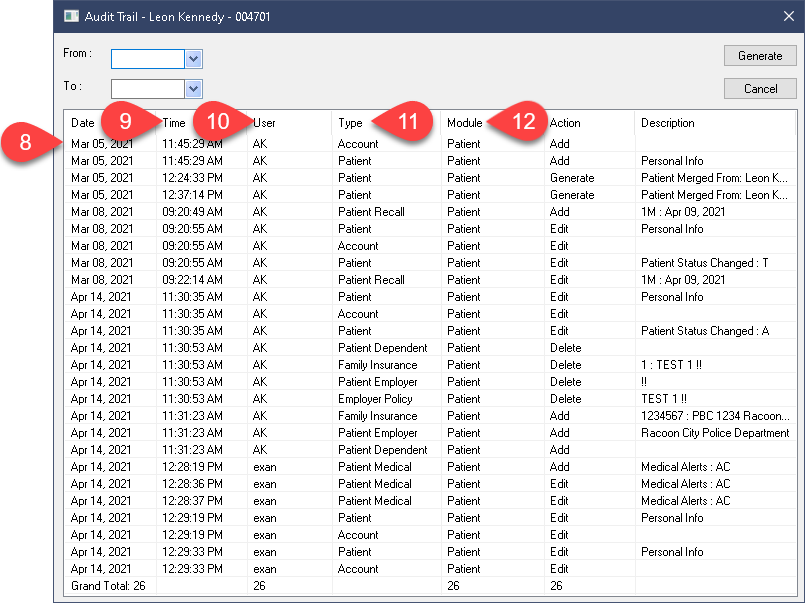Click Patient Employer in the Racoon City row
Screen dimensions: 805x603
coord(377,433)
